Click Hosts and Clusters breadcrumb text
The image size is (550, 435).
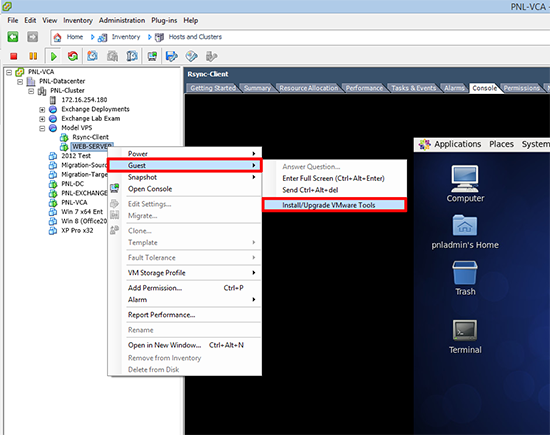(195, 37)
